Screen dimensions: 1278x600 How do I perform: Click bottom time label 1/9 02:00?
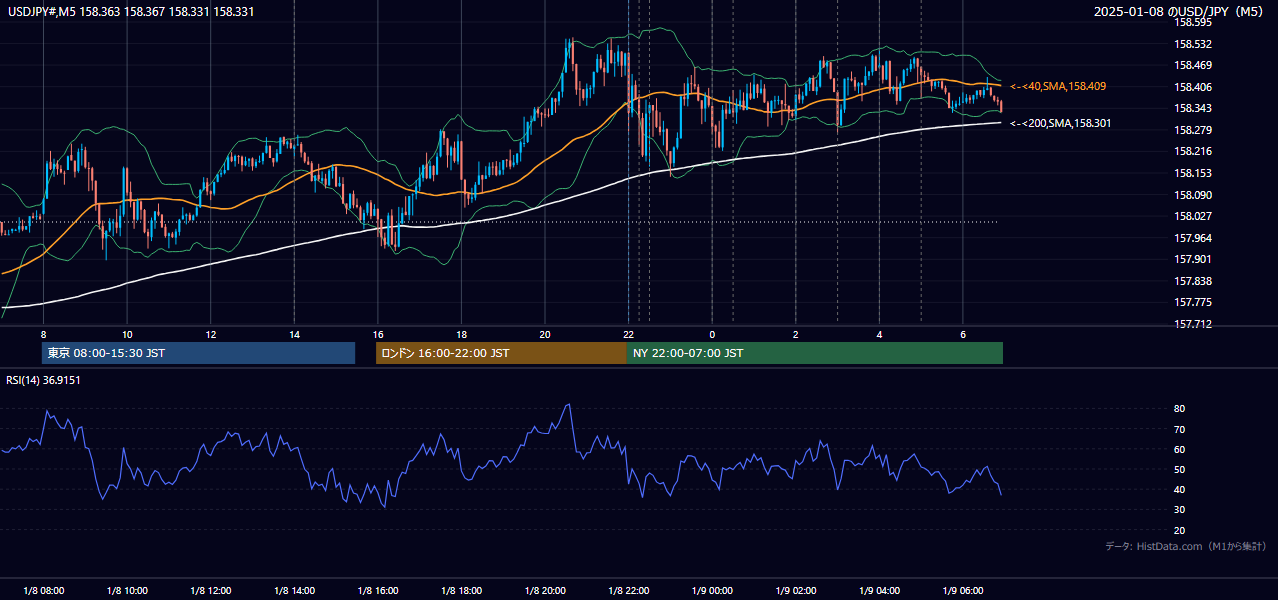point(795,591)
